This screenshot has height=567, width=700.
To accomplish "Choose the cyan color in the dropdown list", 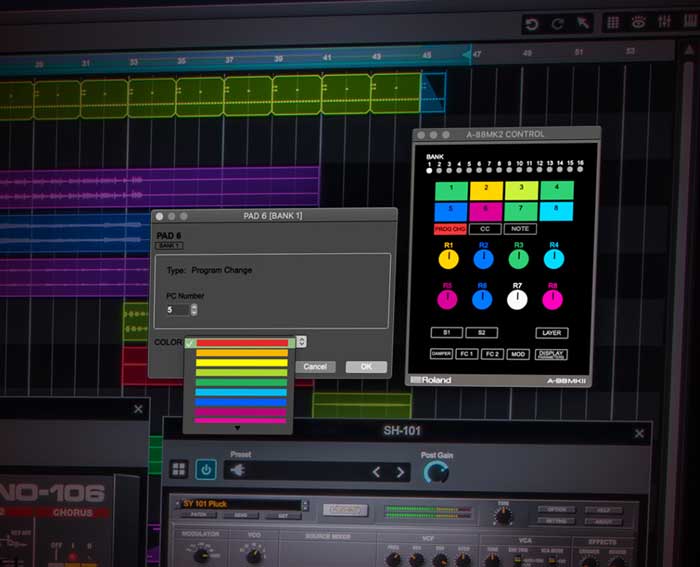I will pos(241,392).
